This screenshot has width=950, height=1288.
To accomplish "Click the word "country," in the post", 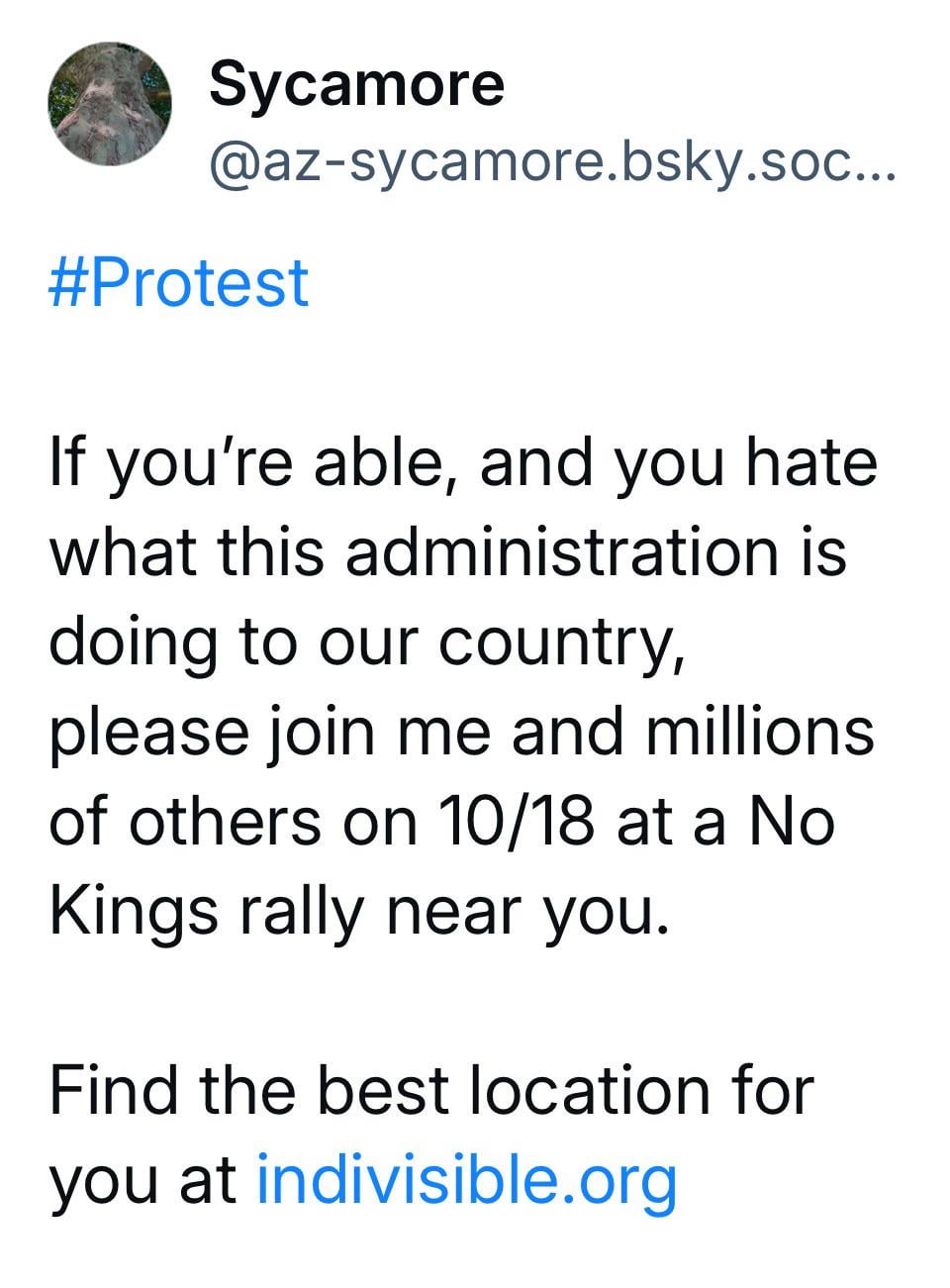I will click(561, 642).
